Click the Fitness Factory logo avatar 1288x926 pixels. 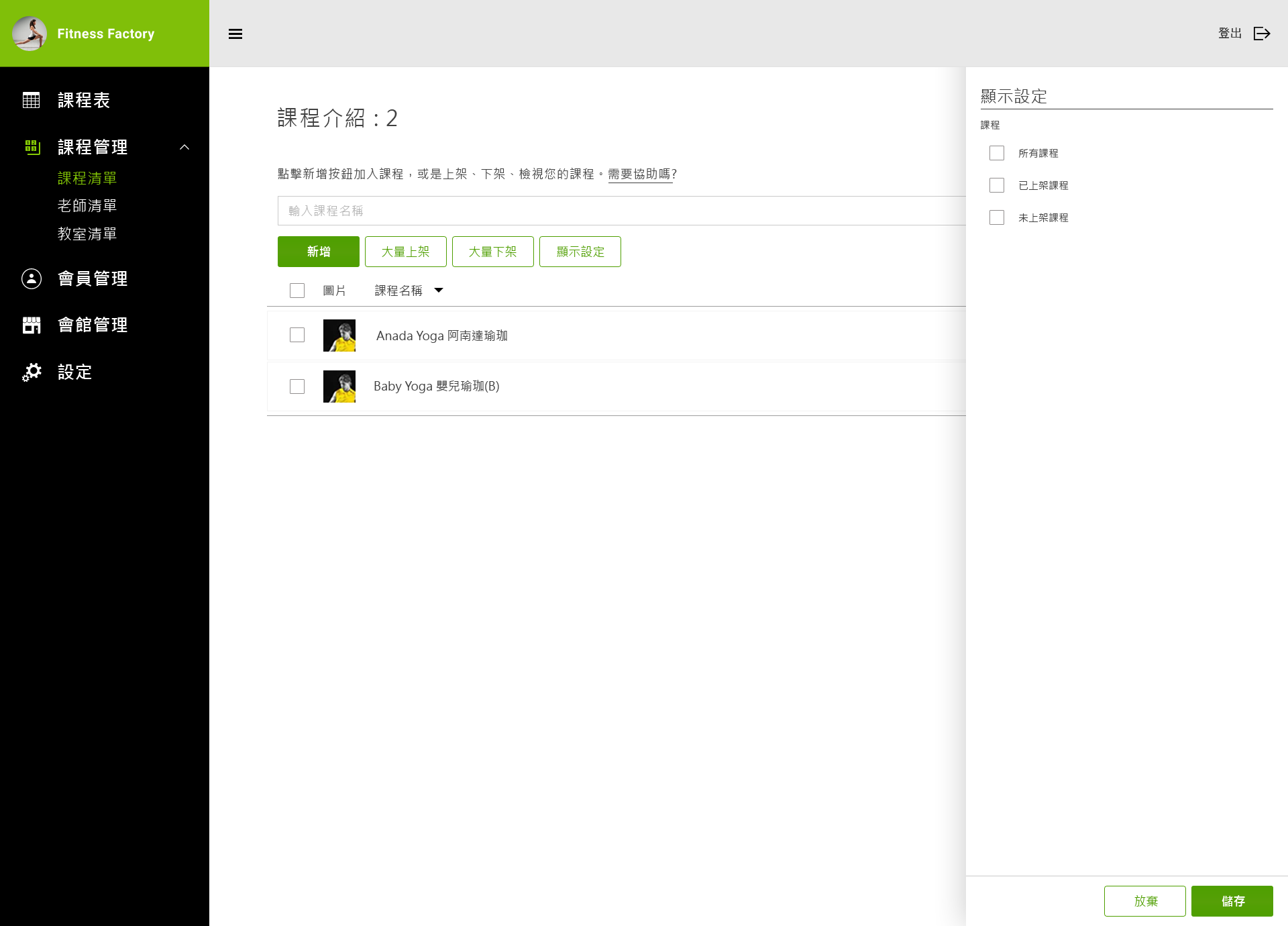30,34
